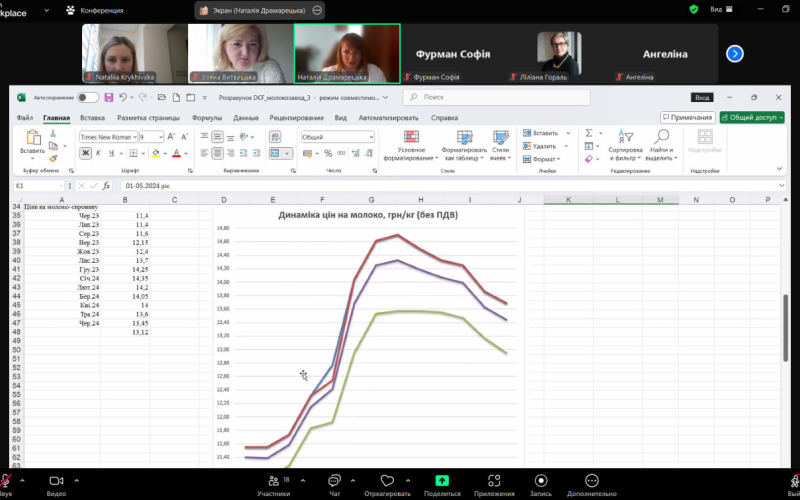Screen dimensions: 800x500
Task: Click the Open folder icon in quick access
Action: click(162, 97)
